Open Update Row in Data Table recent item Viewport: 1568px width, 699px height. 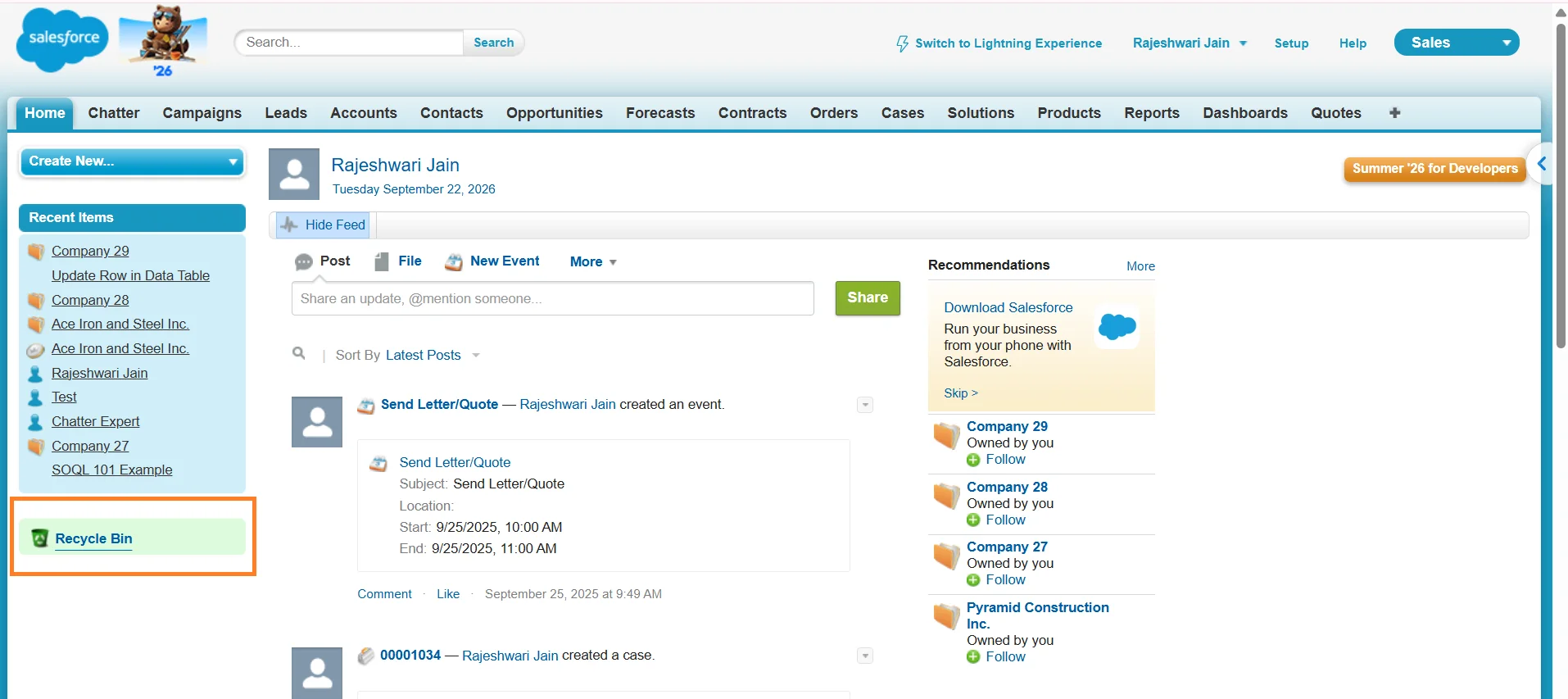pos(130,275)
